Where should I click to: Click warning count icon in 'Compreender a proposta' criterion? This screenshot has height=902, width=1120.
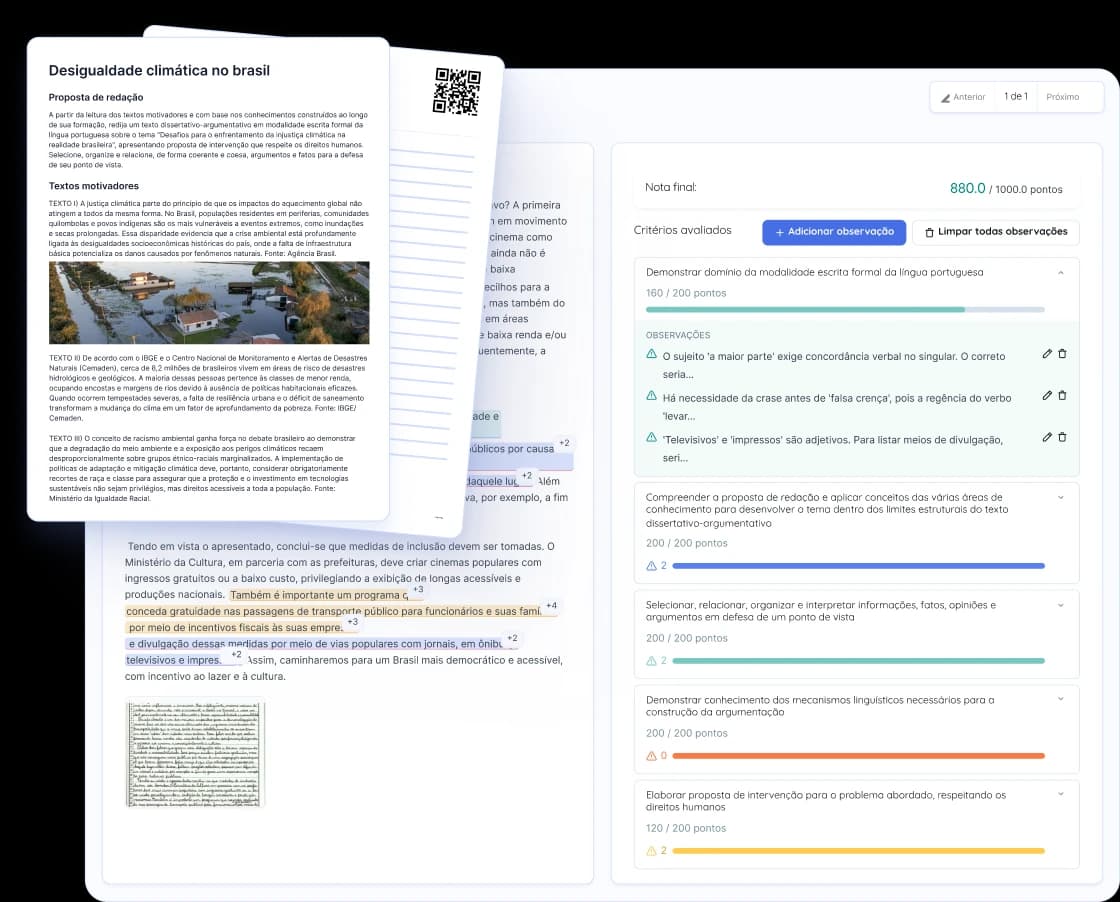(651, 566)
